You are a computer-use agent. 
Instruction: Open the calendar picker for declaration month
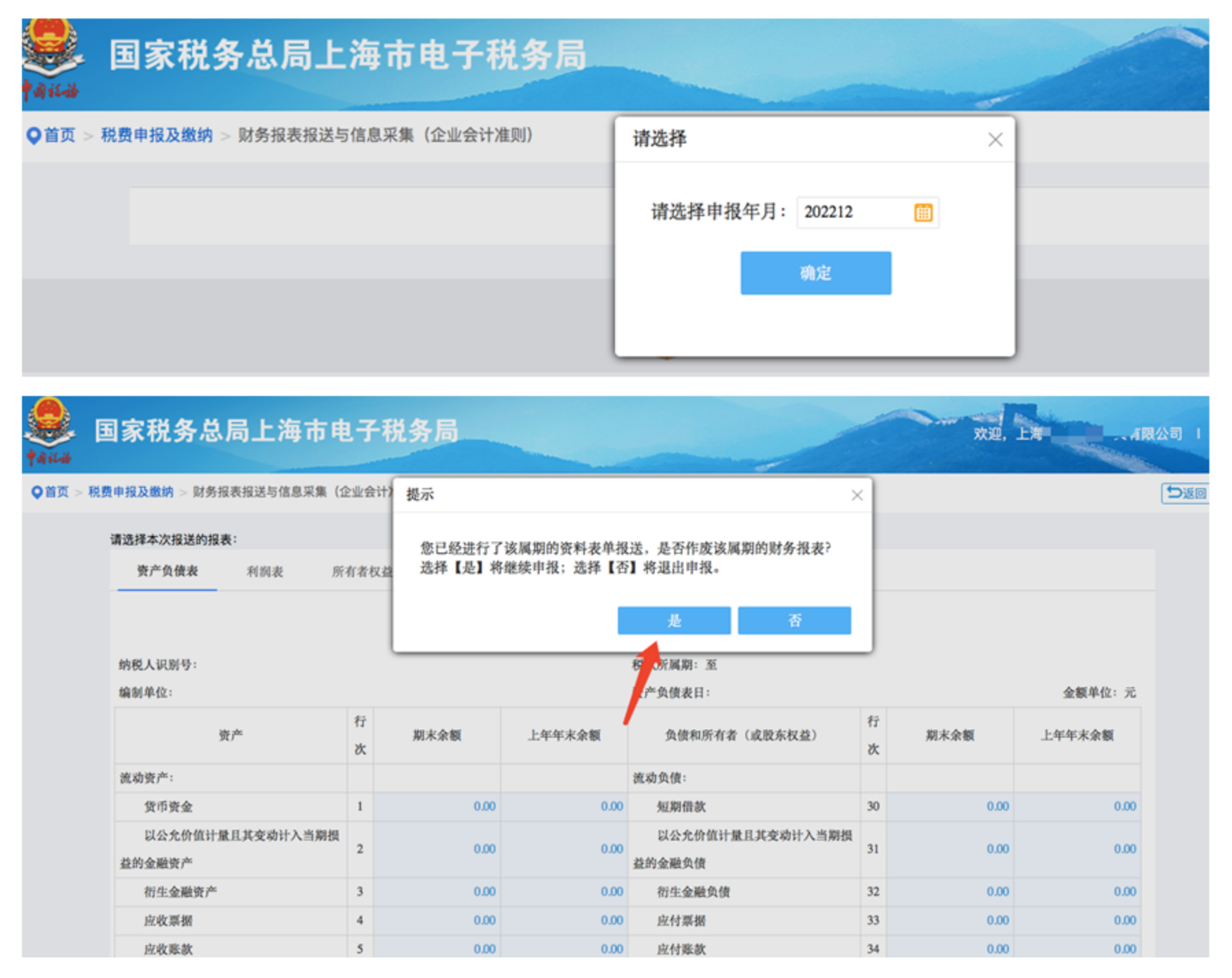(x=922, y=213)
